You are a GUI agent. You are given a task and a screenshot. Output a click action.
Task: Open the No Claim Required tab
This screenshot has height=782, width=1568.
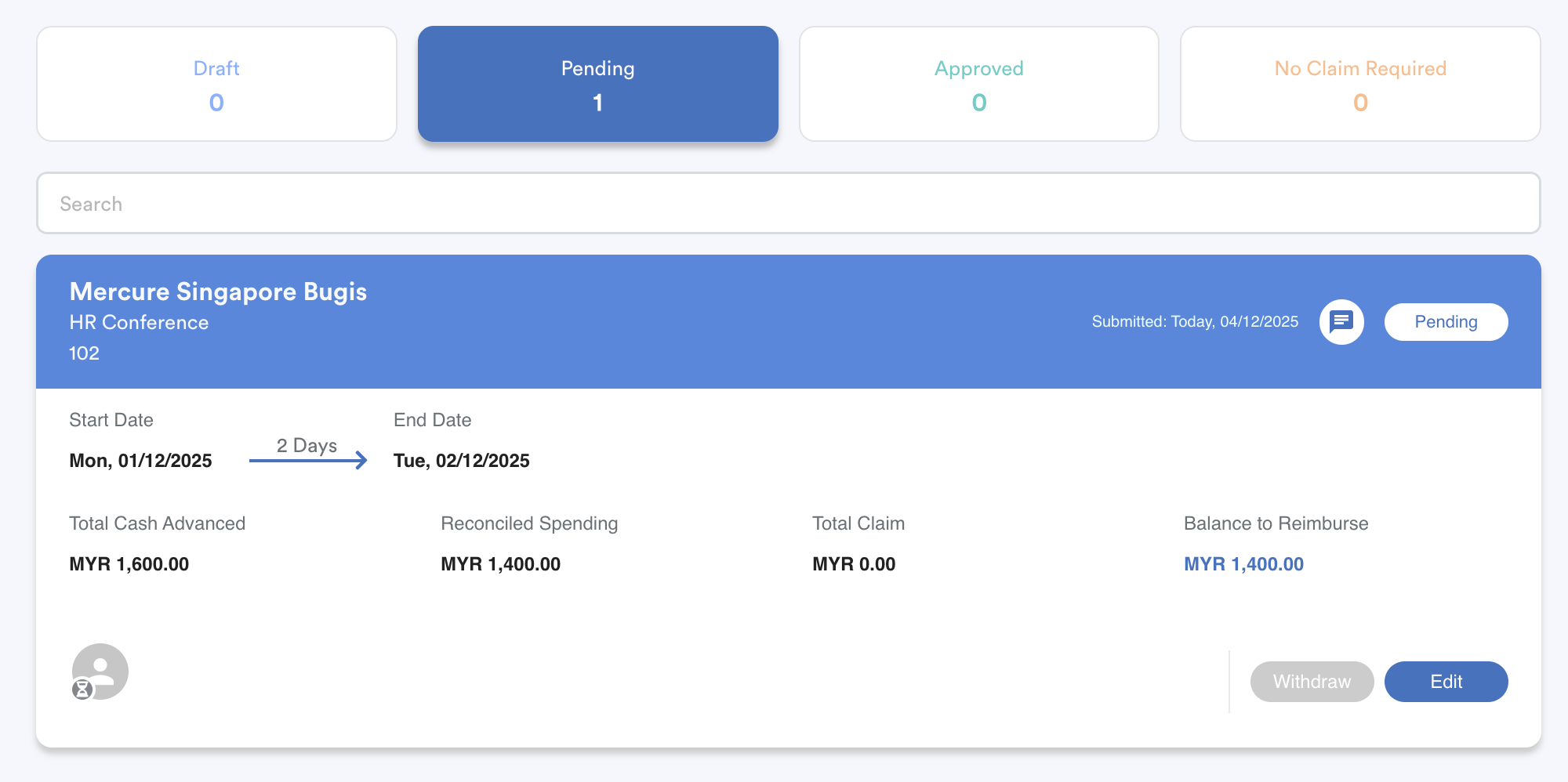tap(1360, 84)
